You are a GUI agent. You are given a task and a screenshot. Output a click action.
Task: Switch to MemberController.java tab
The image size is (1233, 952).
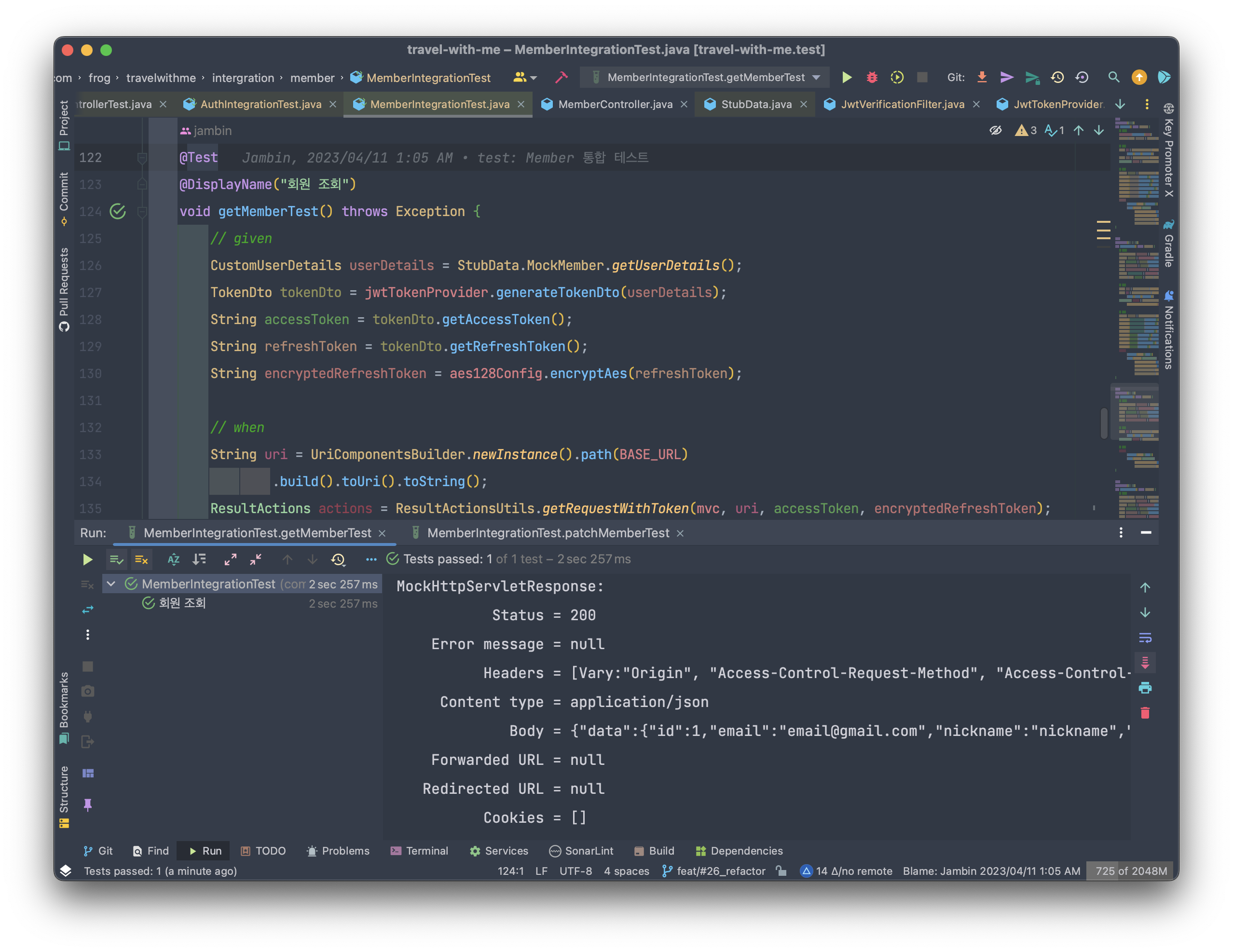[x=615, y=104]
